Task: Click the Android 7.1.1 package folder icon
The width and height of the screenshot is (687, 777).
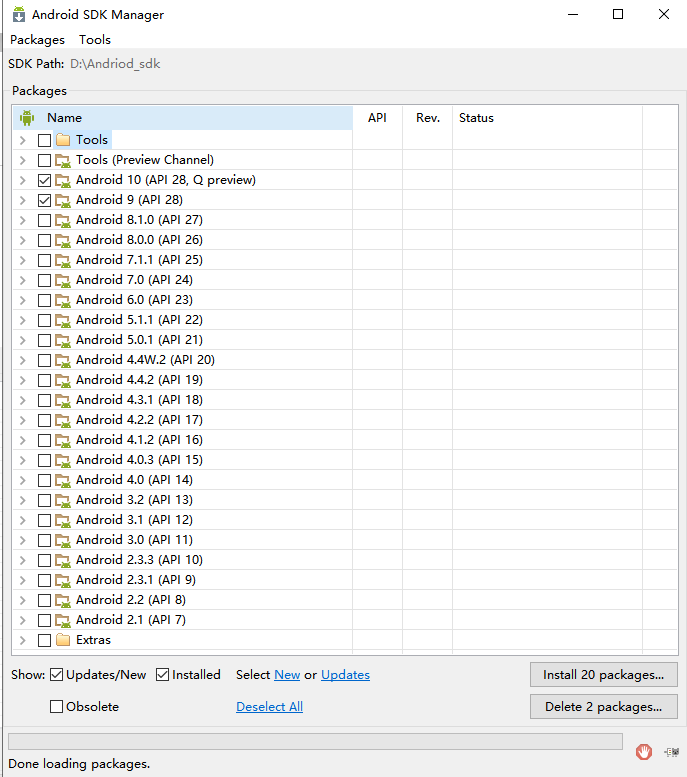Action: click(x=63, y=260)
